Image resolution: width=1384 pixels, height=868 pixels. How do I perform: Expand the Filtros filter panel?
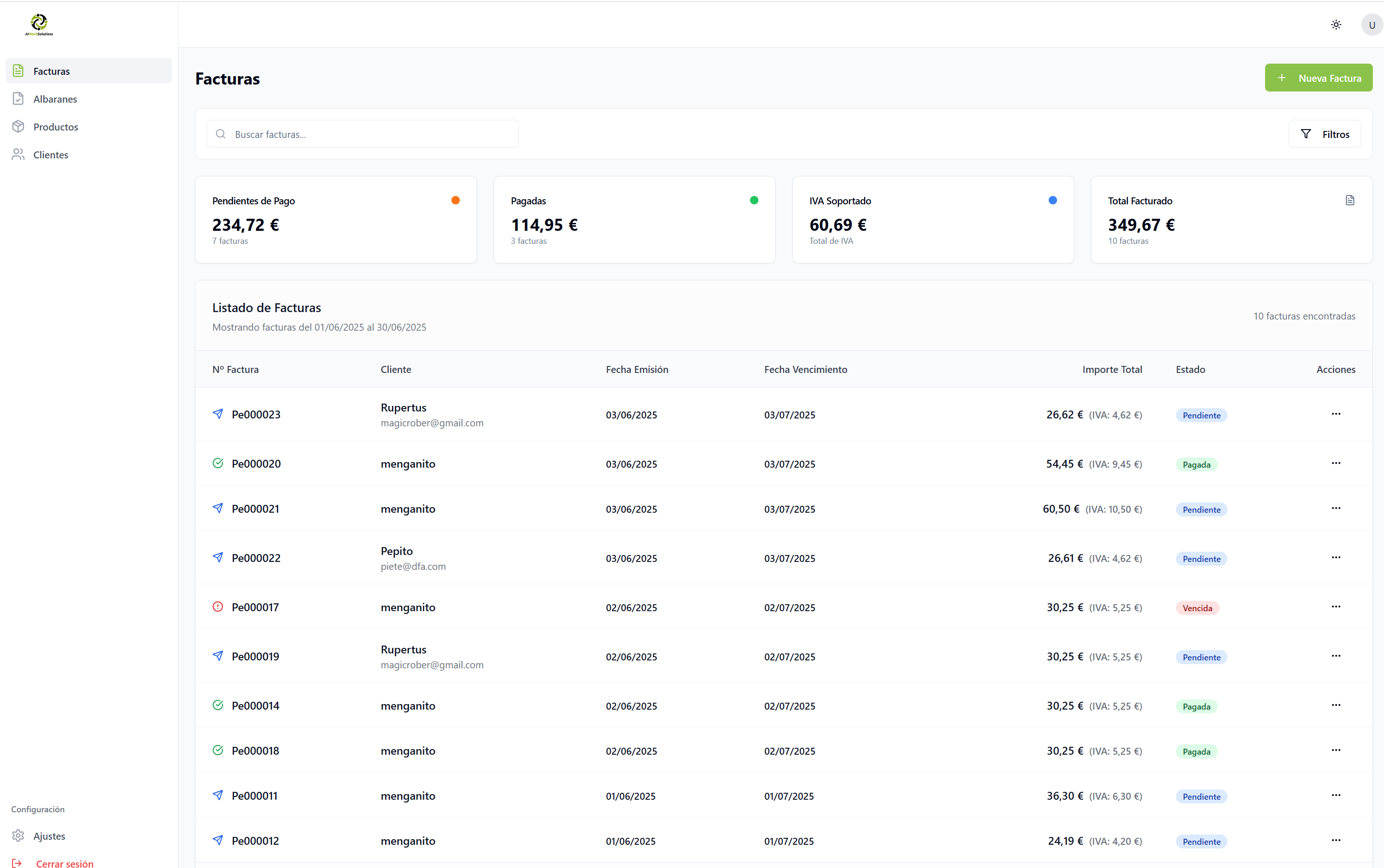pos(1324,134)
